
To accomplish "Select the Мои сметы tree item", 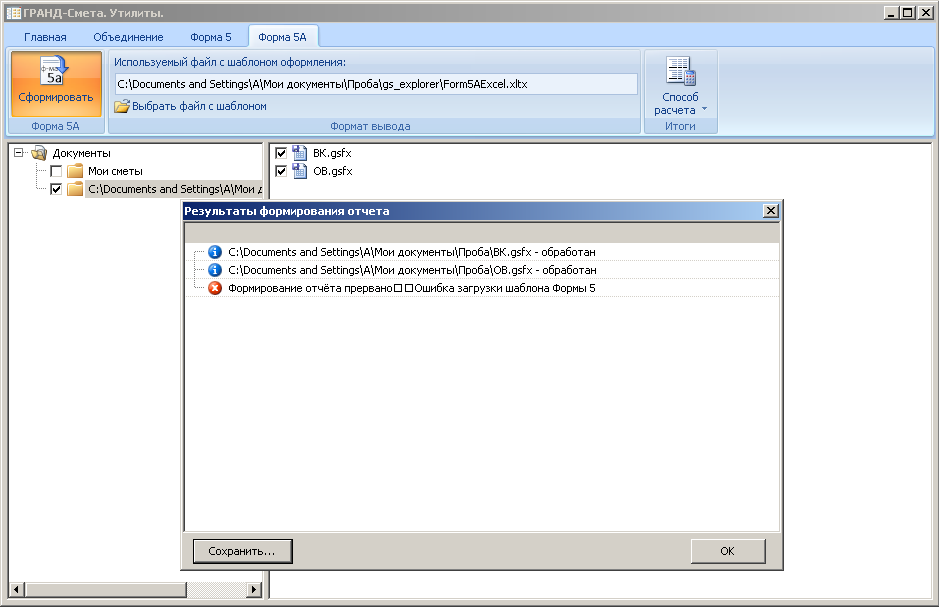I will coord(116,171).
